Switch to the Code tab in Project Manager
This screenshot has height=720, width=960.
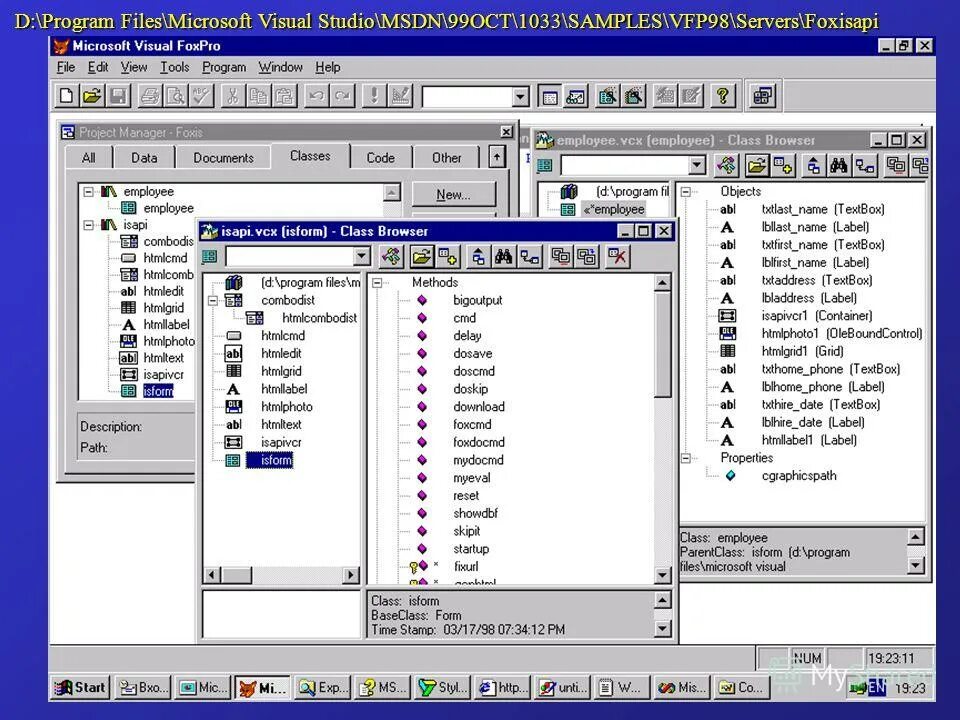(x=380, y=158)
